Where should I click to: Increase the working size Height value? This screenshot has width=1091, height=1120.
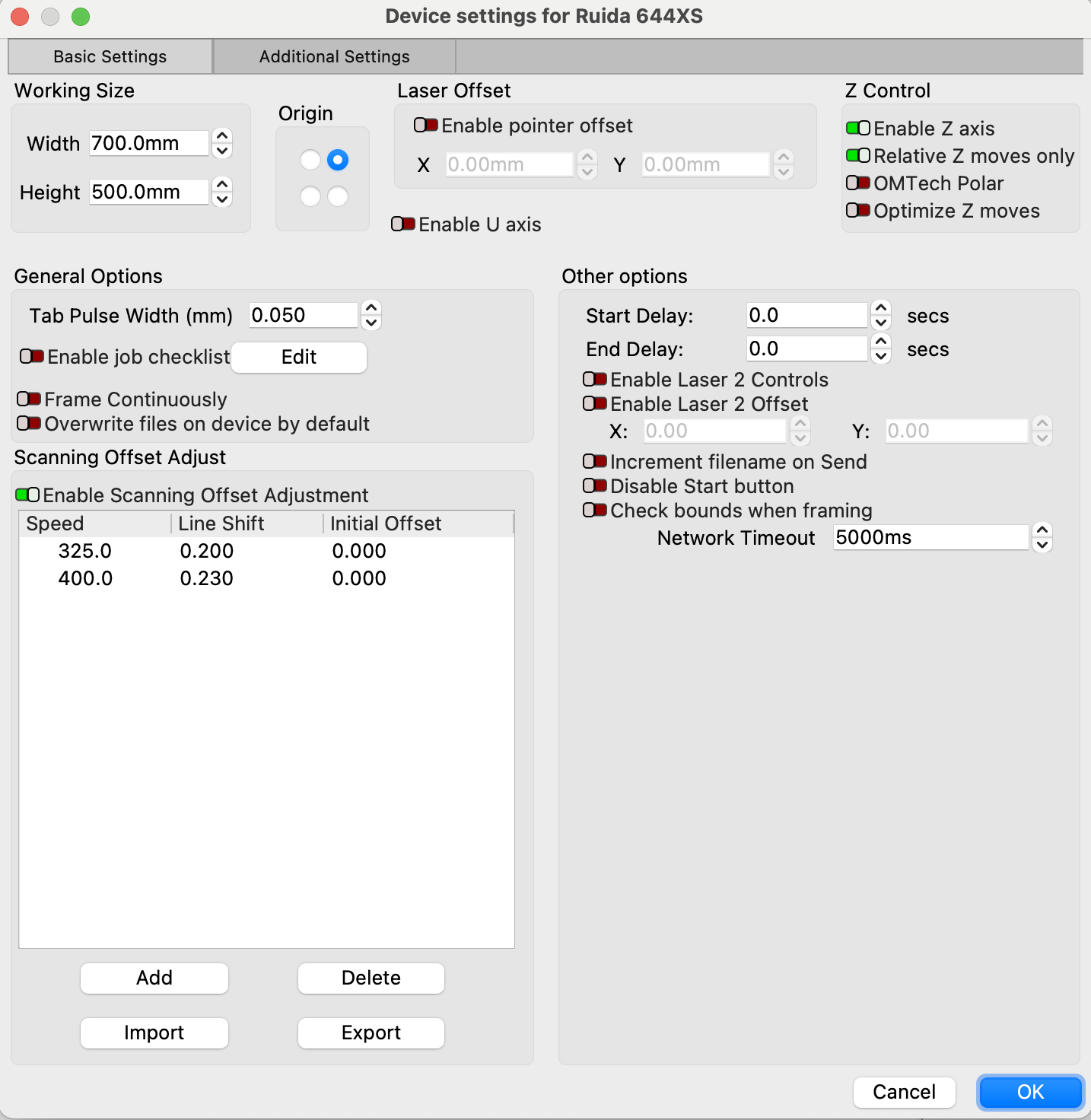tap(222, 184)
